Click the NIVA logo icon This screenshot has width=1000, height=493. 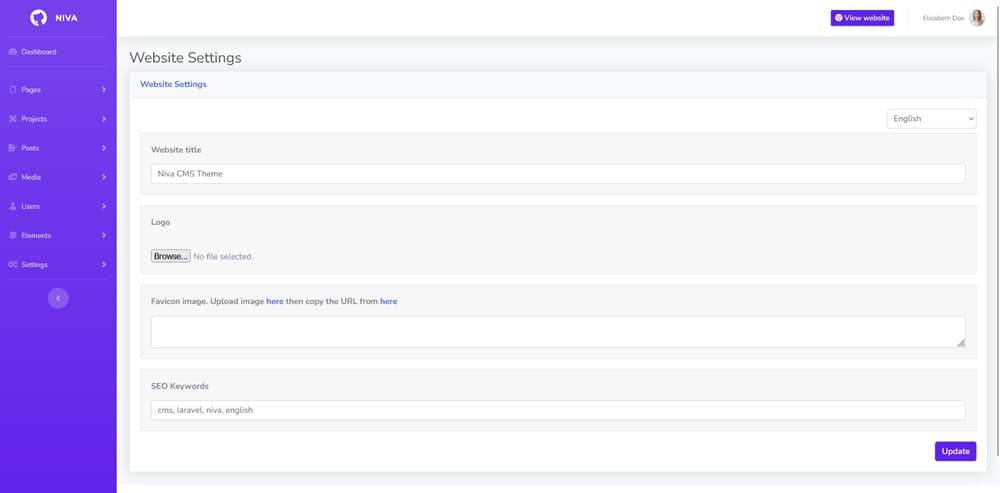(x=39, y=18)
